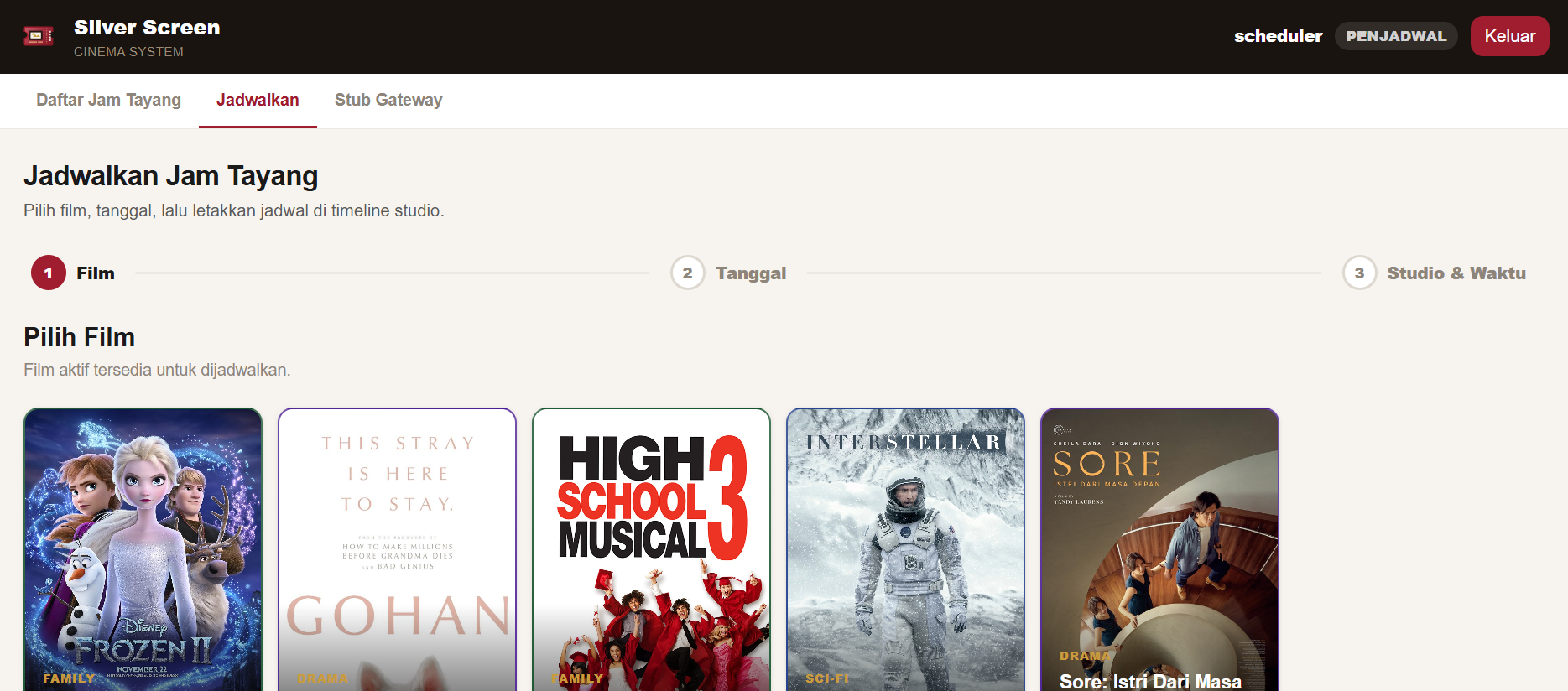Click the Jadwalkan Jam Tayang heading
1568x691 pixels.
(x=171, y=176)
